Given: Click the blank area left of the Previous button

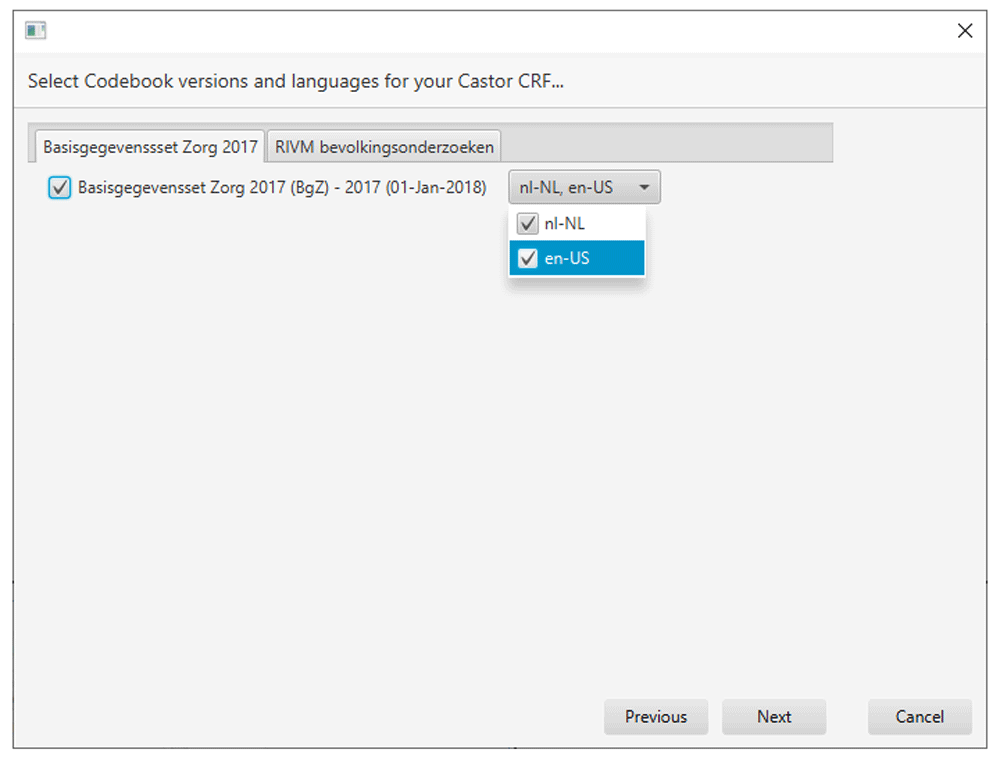Looking at the screenshot, I should (x=300, y=716).
